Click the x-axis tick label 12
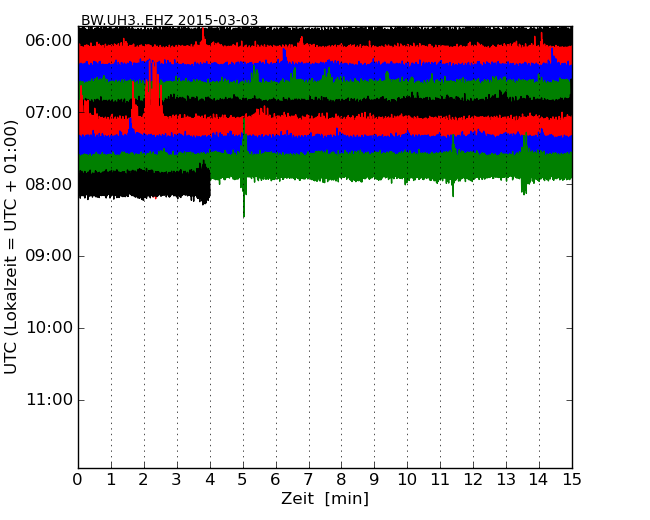 [473, 480]
